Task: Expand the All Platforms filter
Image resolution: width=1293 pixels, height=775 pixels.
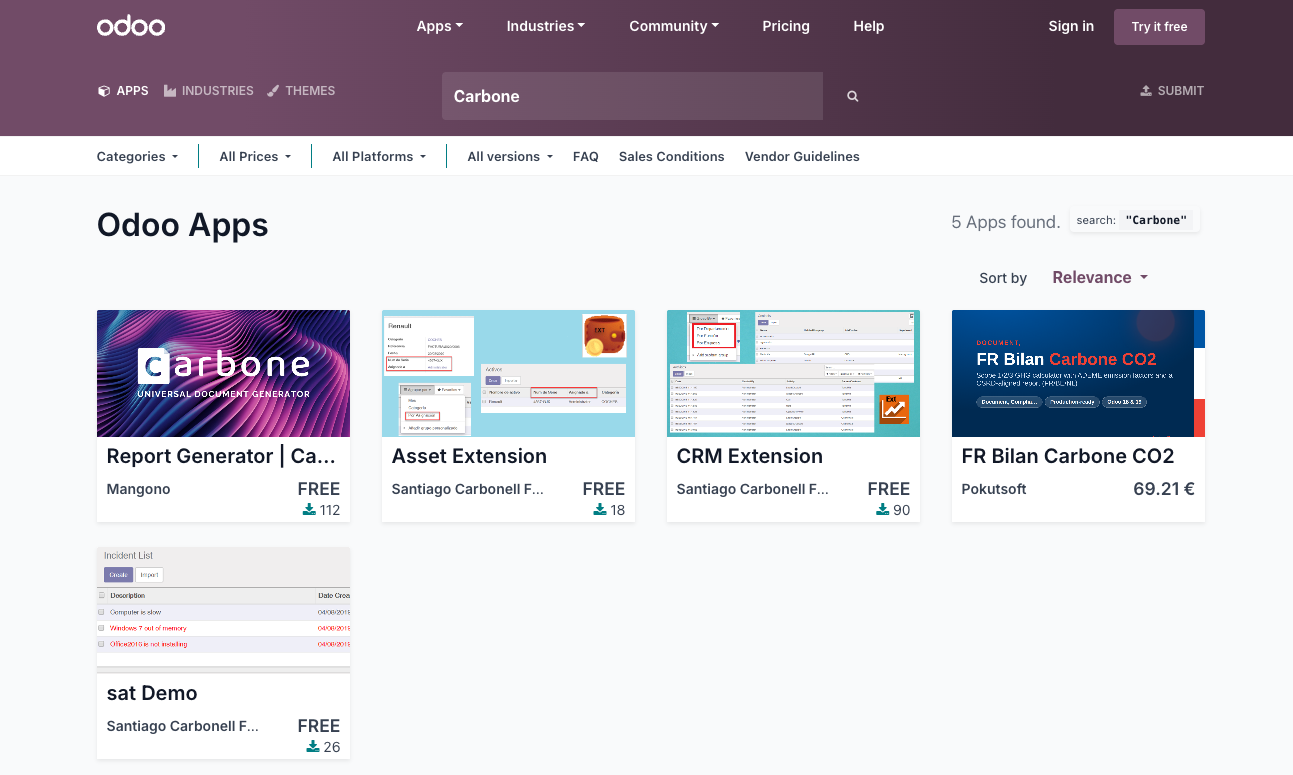Action: coord(379,156)
